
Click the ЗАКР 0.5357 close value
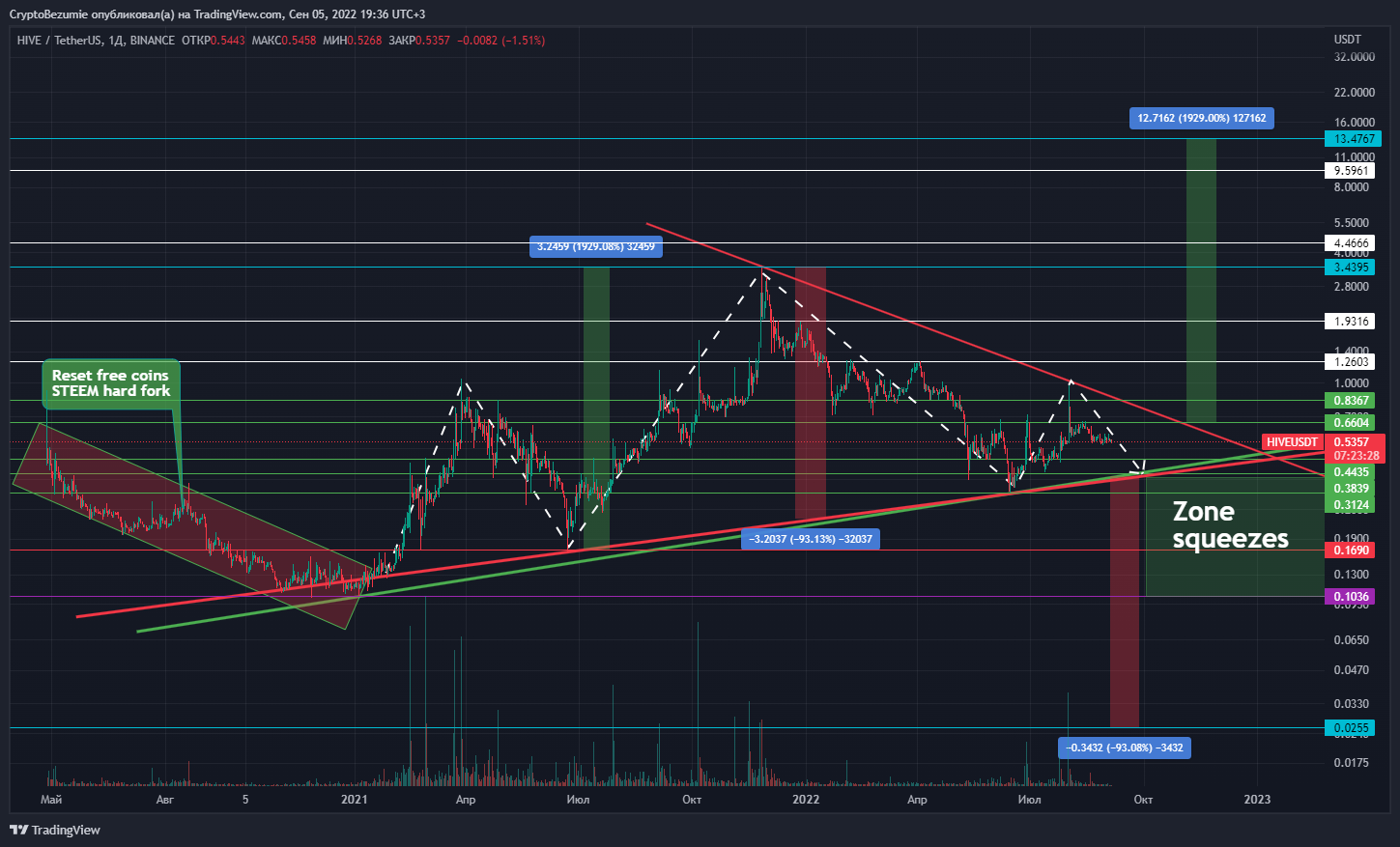click(x=419, y=41)
